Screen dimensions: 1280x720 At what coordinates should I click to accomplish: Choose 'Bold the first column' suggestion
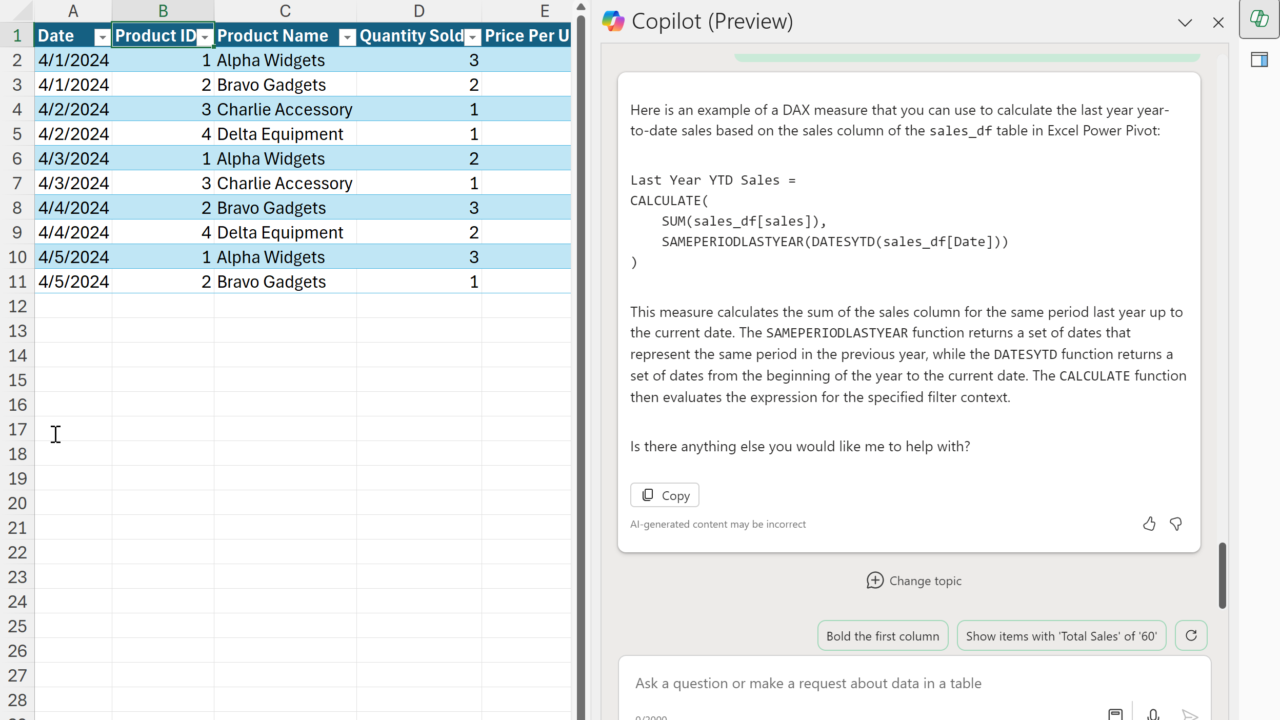click(x=882, y=636)
